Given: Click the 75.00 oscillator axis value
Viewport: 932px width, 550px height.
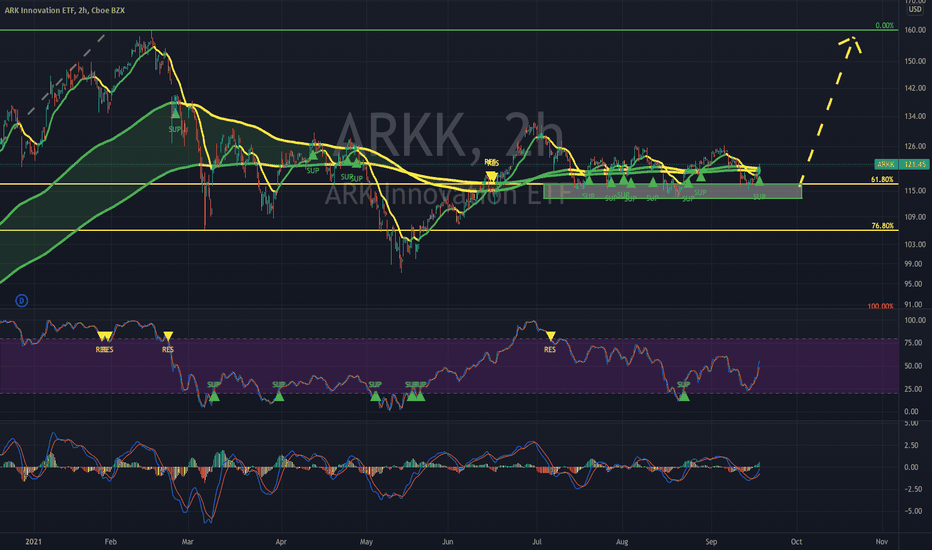Looking at the screenshot, I should (914, 343).
